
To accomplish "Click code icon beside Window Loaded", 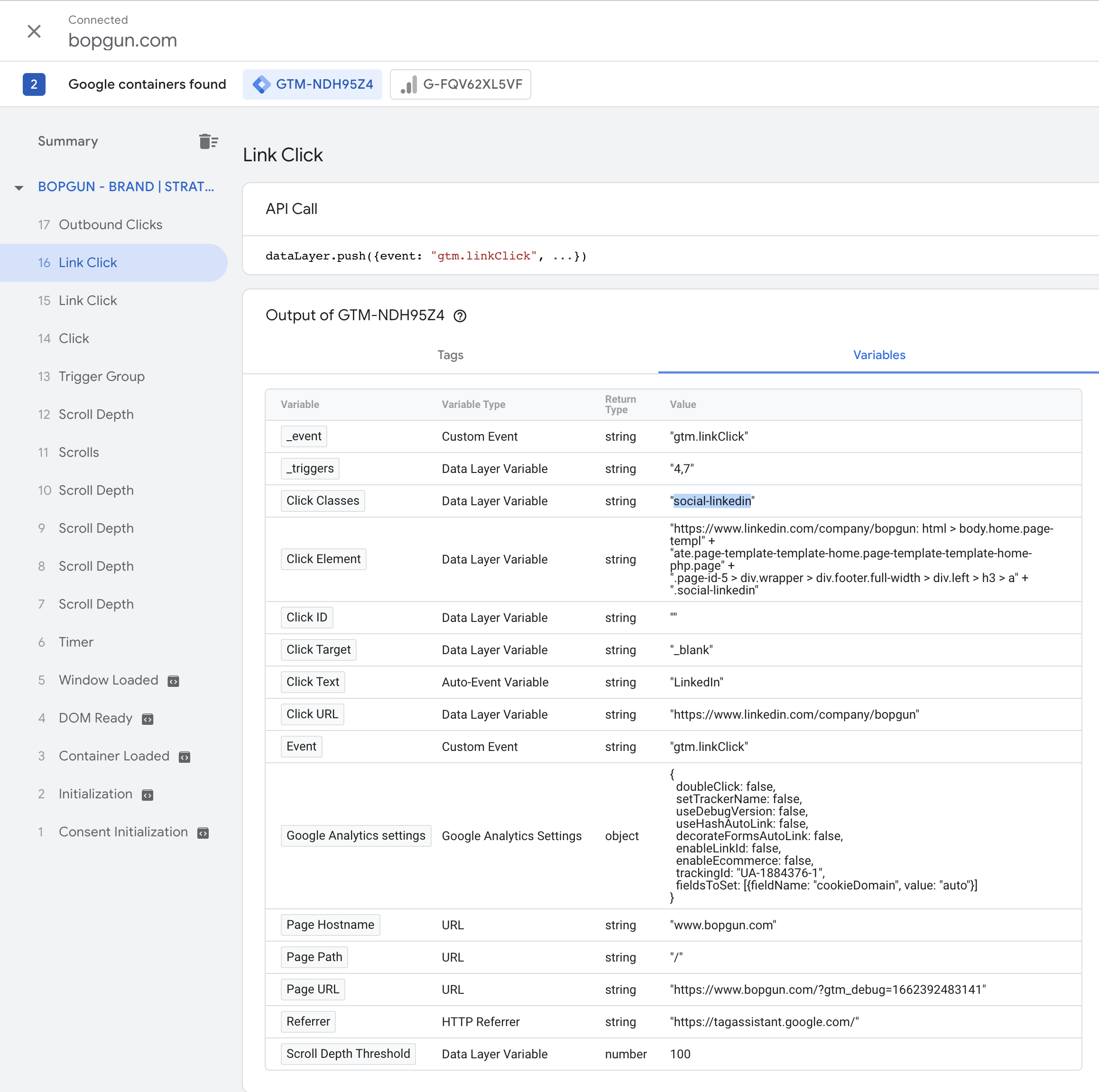I will pyautogui.click(x=174, y=681).
